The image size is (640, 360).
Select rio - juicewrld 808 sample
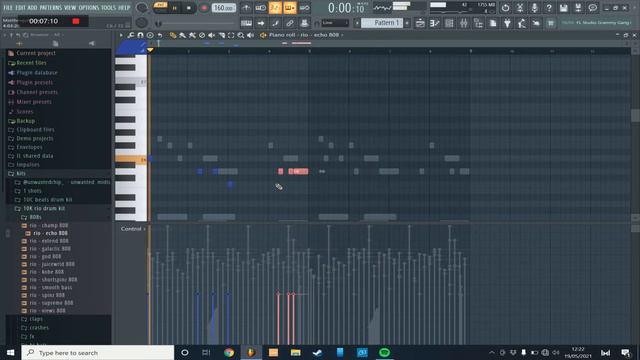click(x=52, y=264)
